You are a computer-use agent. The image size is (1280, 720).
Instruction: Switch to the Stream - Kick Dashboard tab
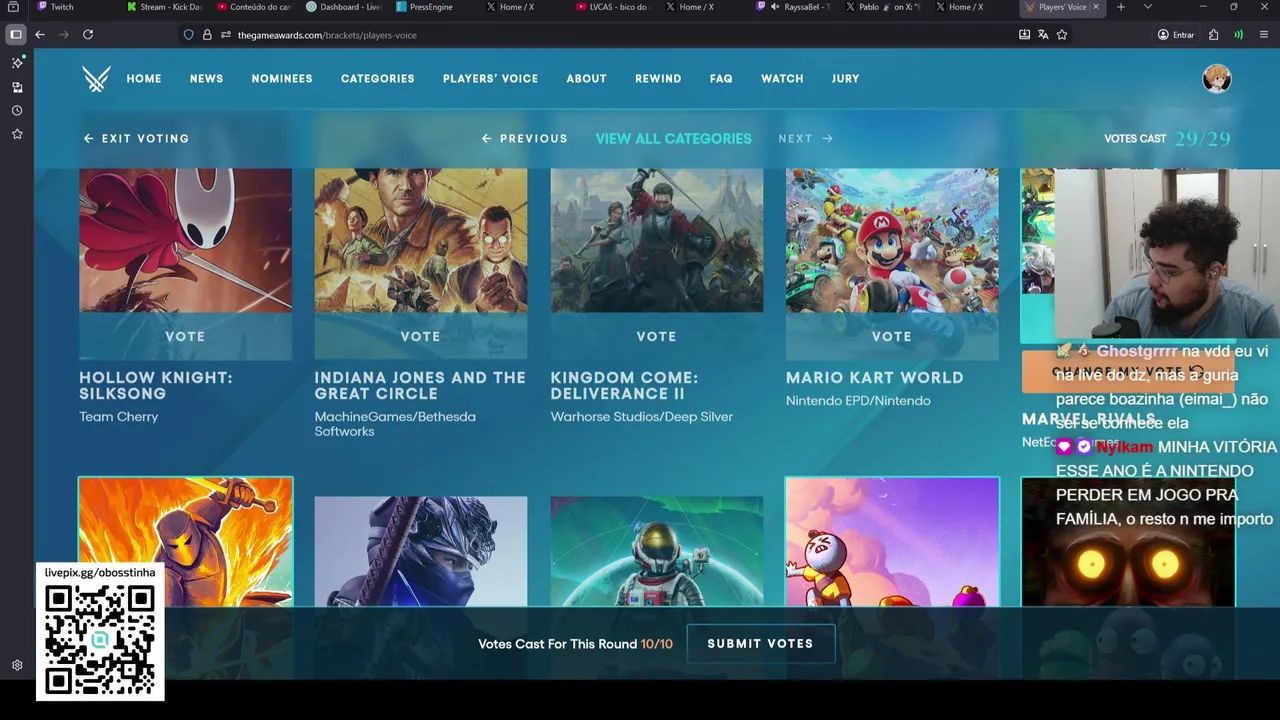165,7
